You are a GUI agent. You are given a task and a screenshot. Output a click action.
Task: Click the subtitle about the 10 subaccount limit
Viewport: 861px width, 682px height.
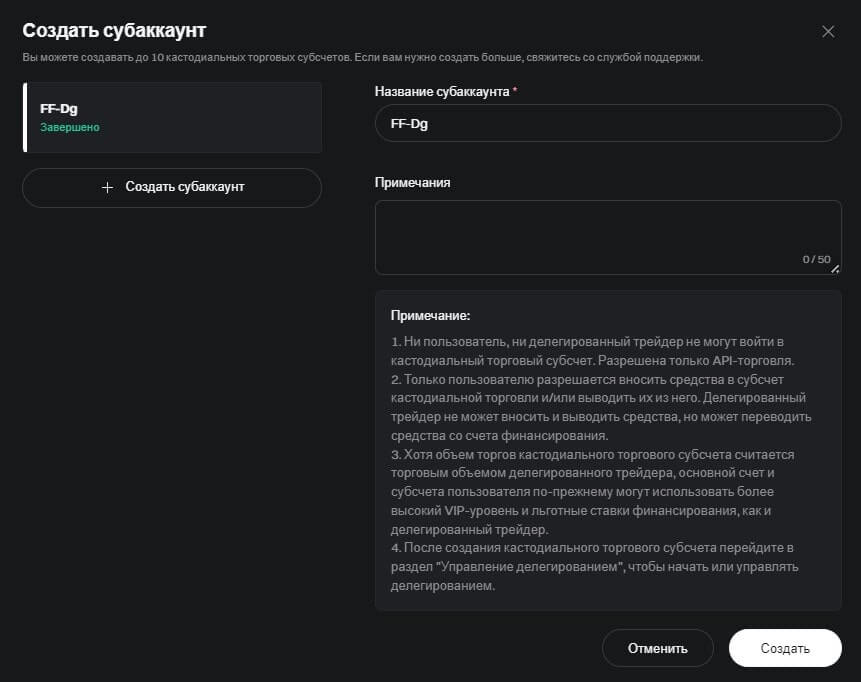point(362,57)
